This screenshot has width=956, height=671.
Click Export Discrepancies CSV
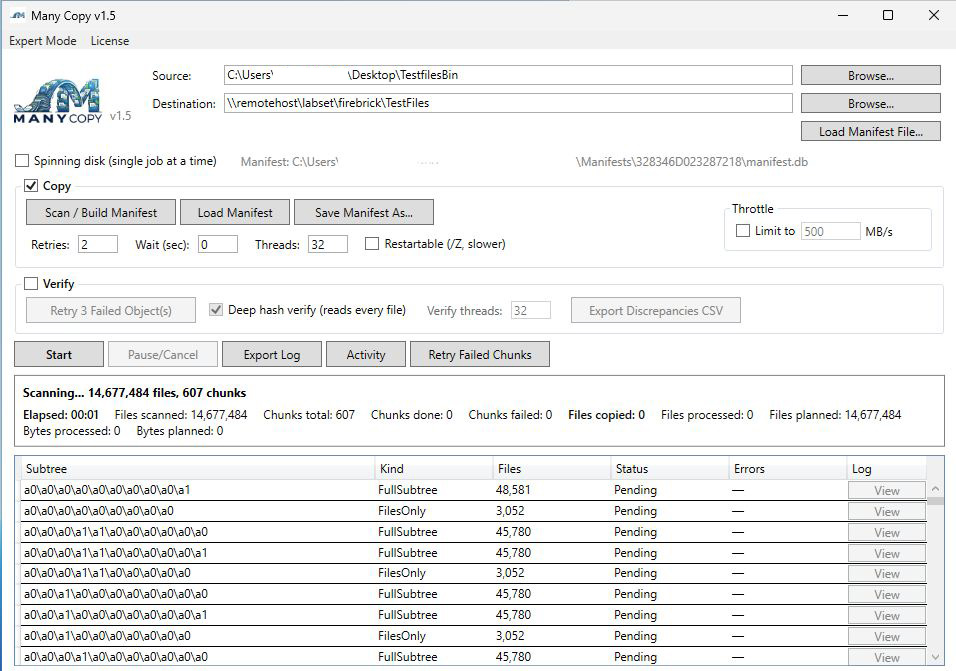(656, 311)
